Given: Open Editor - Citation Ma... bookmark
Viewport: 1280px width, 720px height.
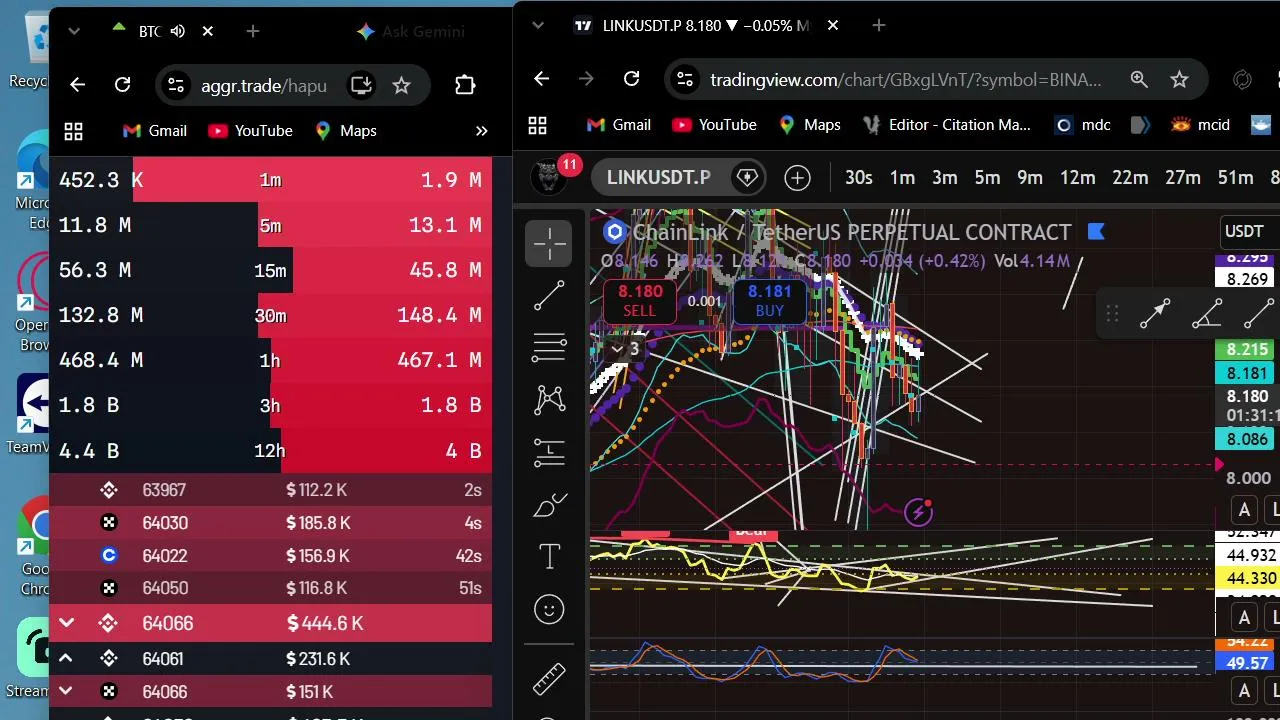Looking at the screenshot, I should [946, 125].
